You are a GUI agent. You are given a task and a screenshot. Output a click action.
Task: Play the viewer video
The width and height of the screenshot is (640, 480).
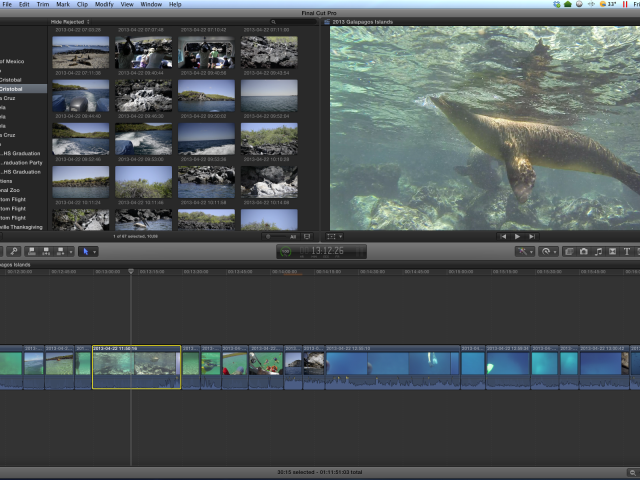click(517, 236)
